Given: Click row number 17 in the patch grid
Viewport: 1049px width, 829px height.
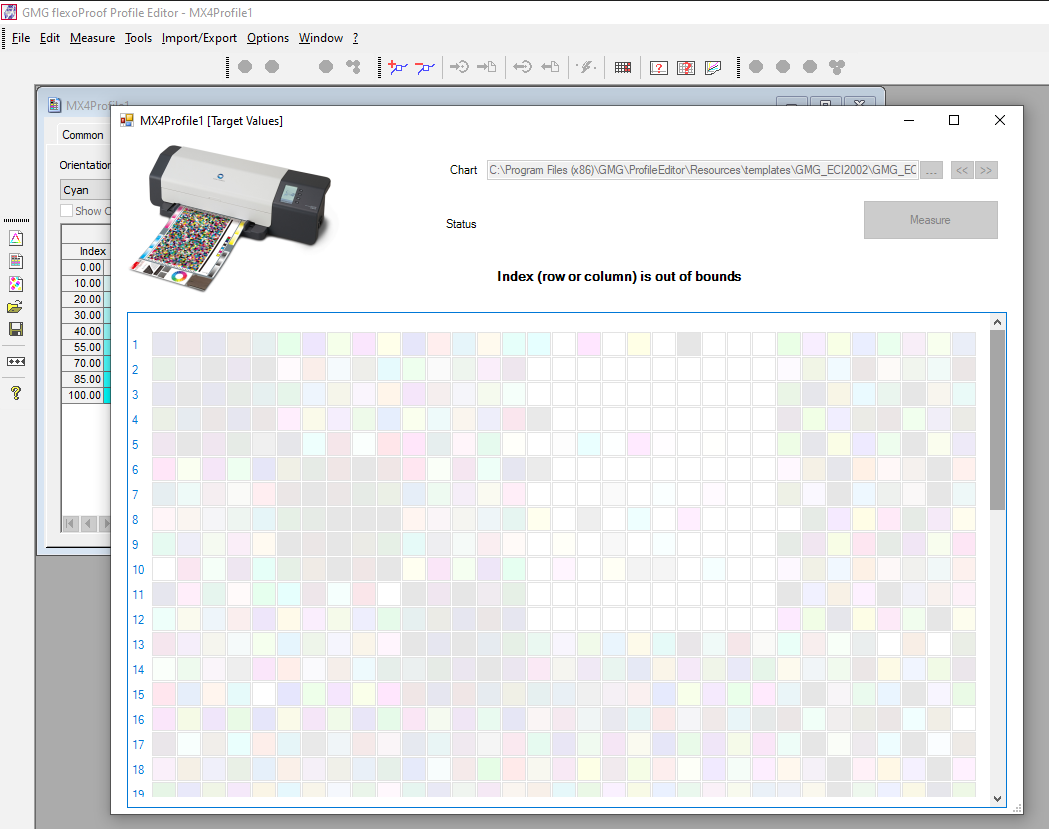Looking at the screenshot, I should pyautogui.click(x=138, y=745).
